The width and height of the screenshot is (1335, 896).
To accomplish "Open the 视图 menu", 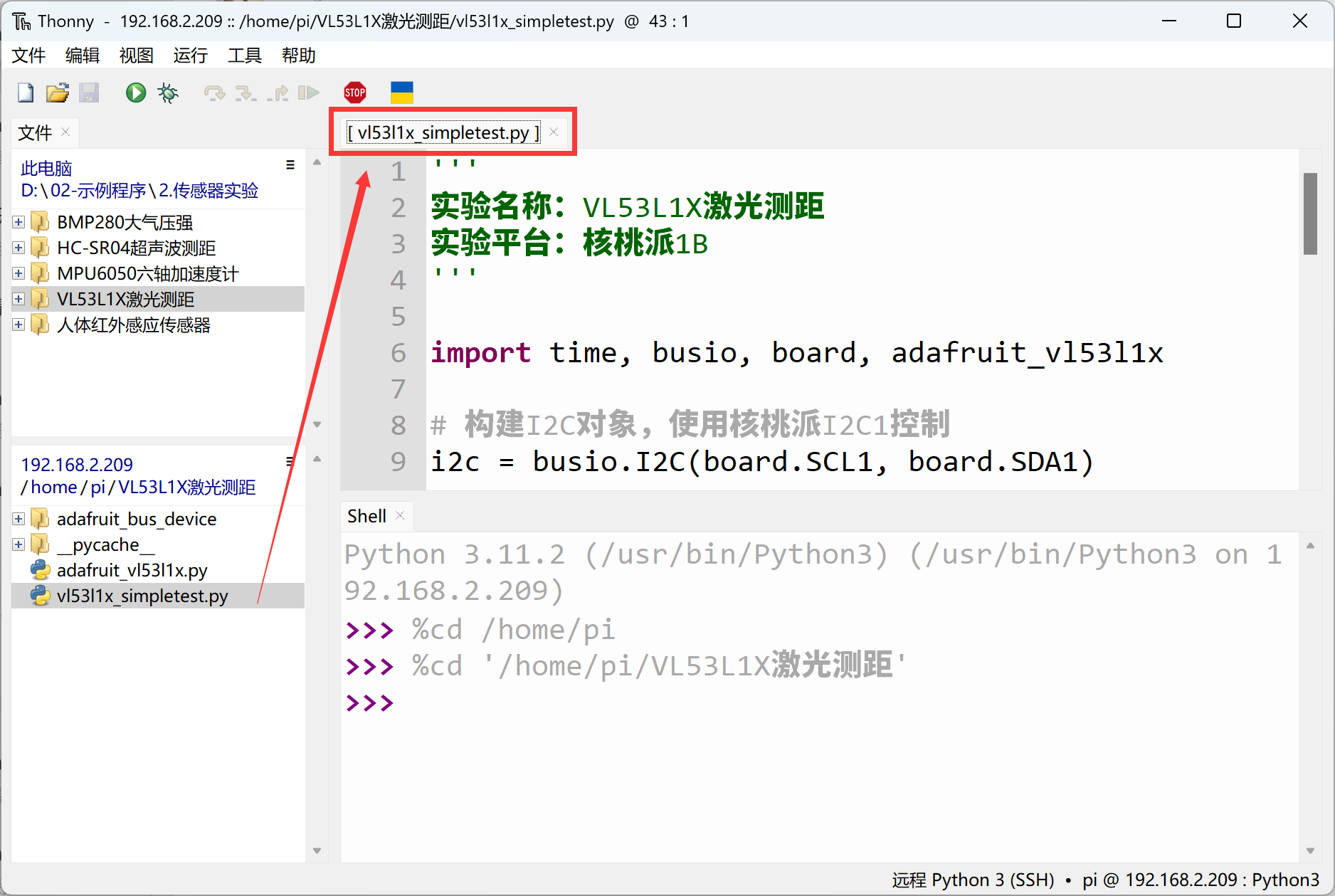I will click(x=137, y=56).
